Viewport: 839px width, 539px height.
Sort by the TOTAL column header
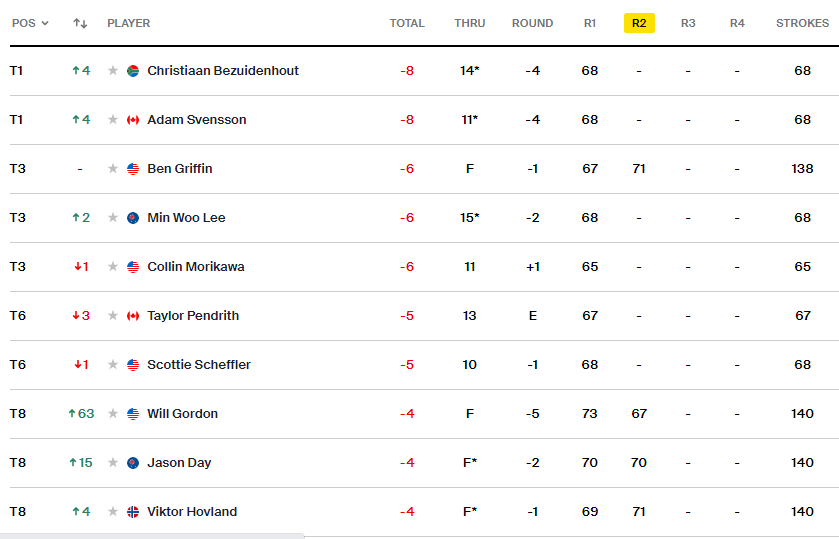[407, 23]
